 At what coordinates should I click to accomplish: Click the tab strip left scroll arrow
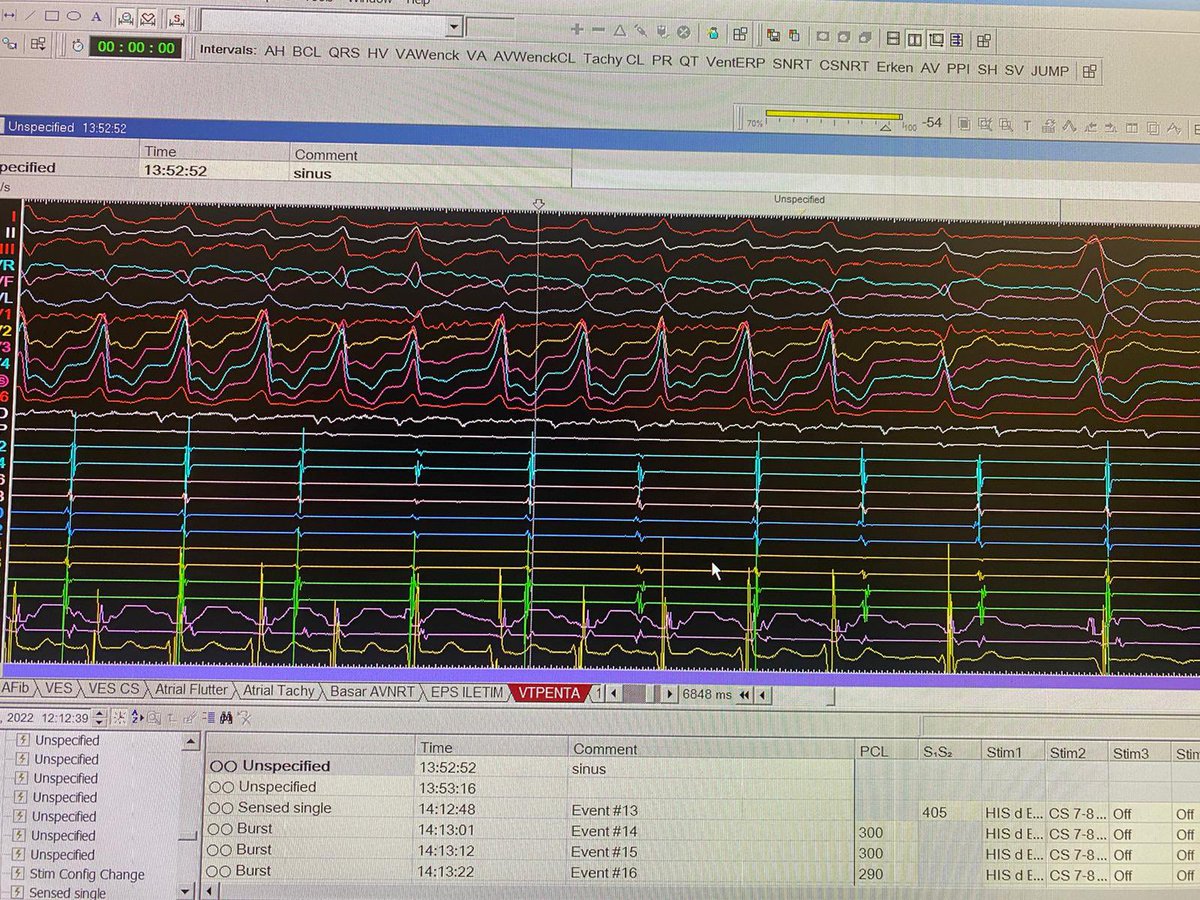click(614, 693)
